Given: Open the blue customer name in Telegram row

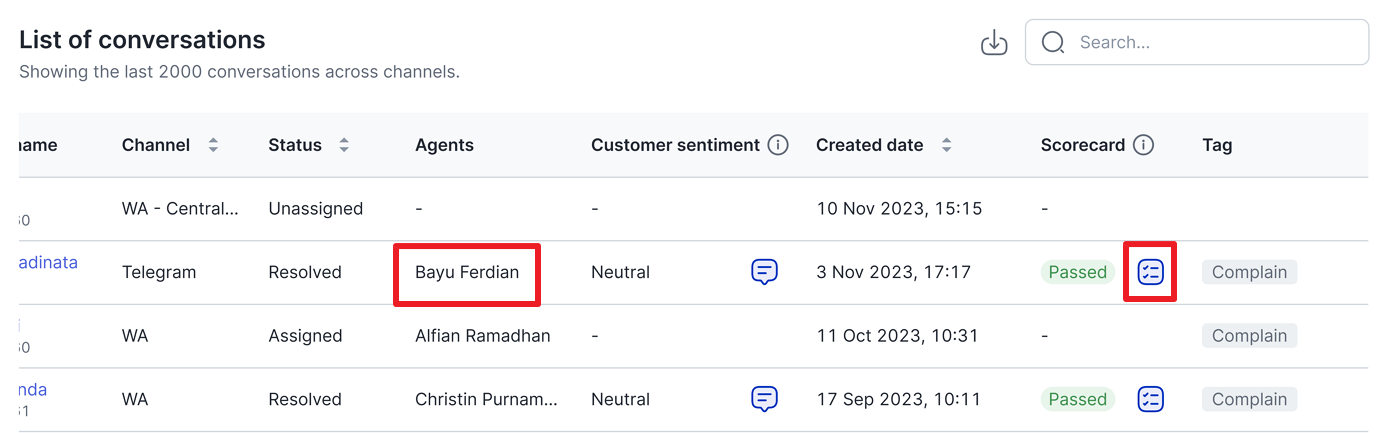Looking at the screenshot, I should click(x=48, y=262).
